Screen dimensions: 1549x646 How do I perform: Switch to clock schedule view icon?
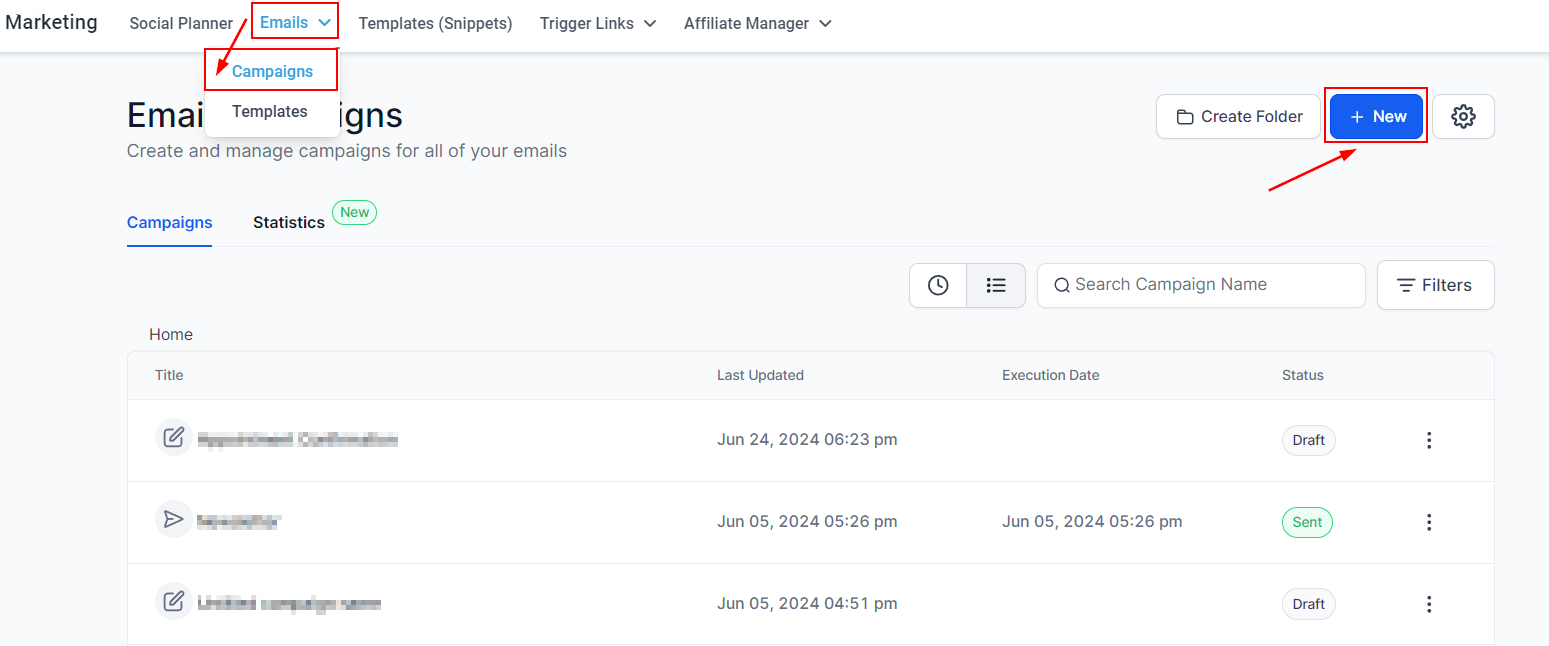pos(938,285)
